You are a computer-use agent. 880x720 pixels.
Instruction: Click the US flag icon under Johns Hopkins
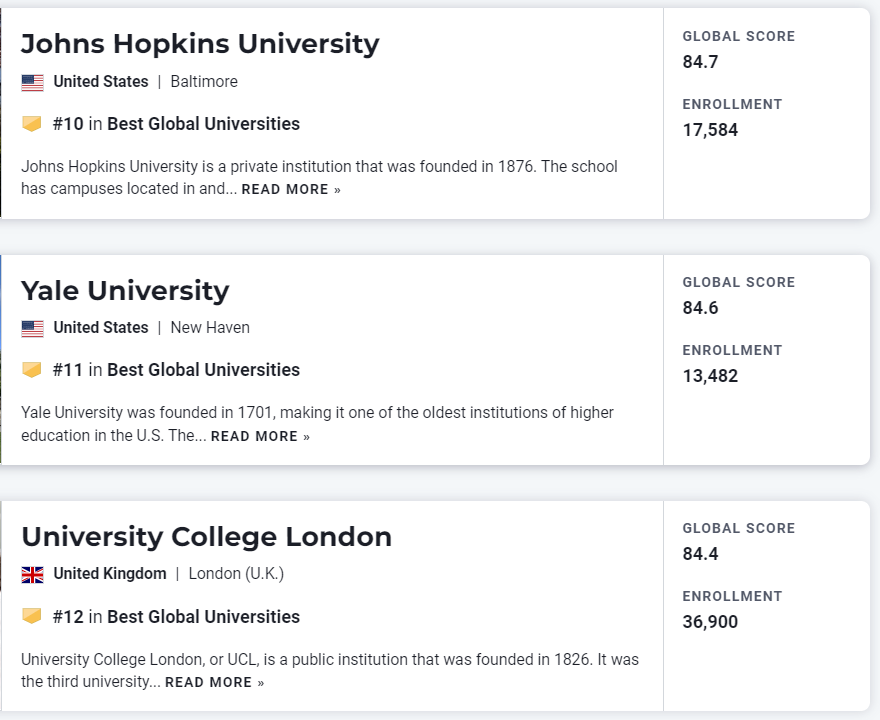point(32,82)
